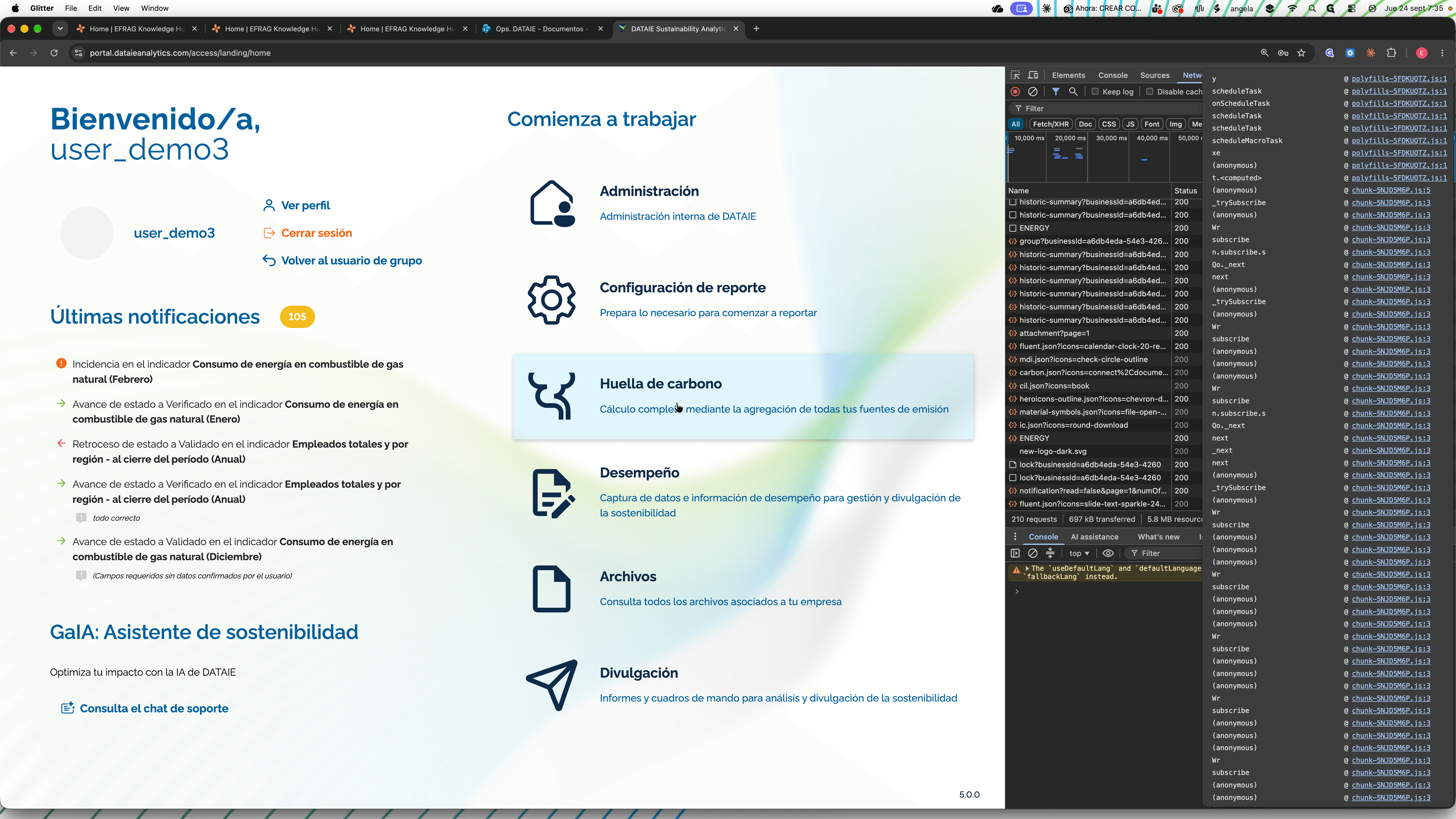Open the Chrome three-dot menu
The image size is (1456, 819).
[1442, 53]
